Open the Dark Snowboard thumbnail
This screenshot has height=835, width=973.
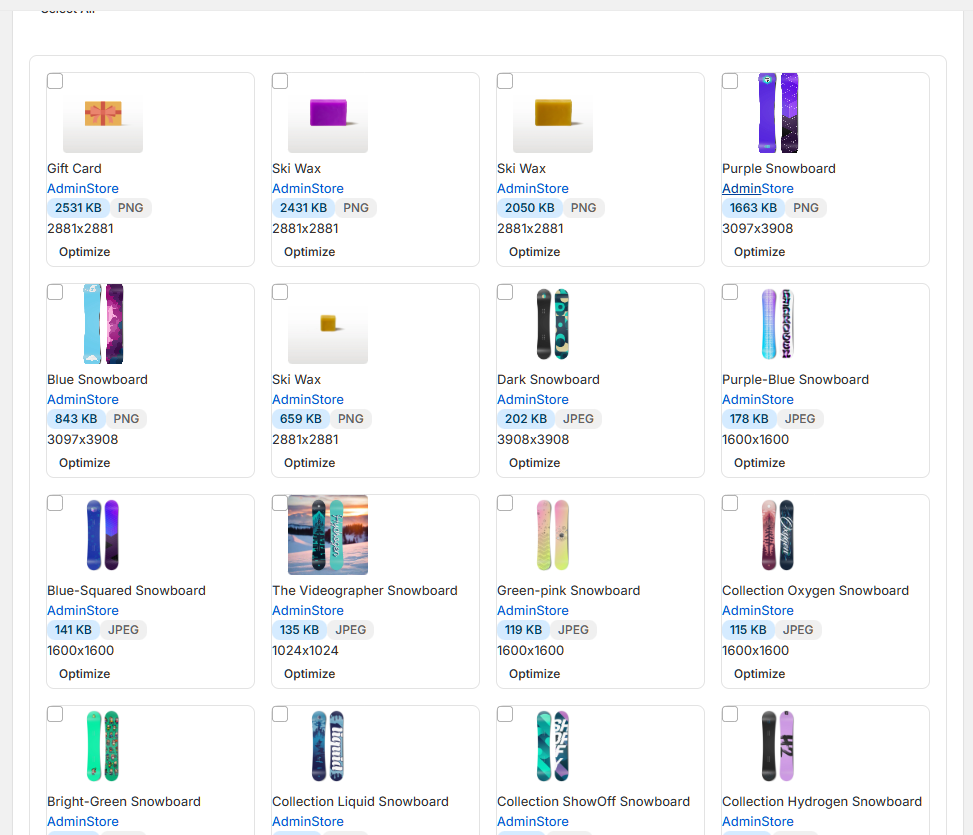click(x=553, y=324)
